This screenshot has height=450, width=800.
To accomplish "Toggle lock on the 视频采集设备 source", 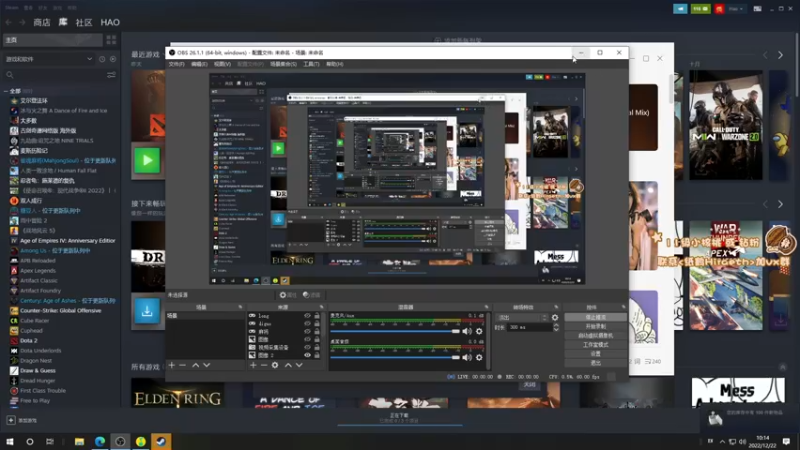I will point(317,347).
